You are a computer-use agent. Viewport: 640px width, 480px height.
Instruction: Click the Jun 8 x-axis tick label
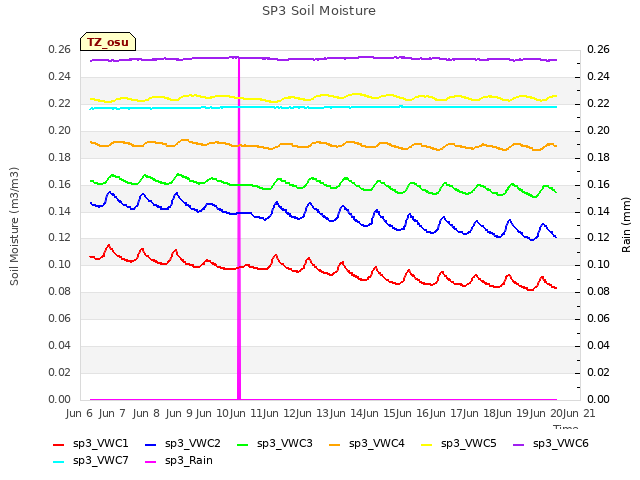tap(146, 413)
